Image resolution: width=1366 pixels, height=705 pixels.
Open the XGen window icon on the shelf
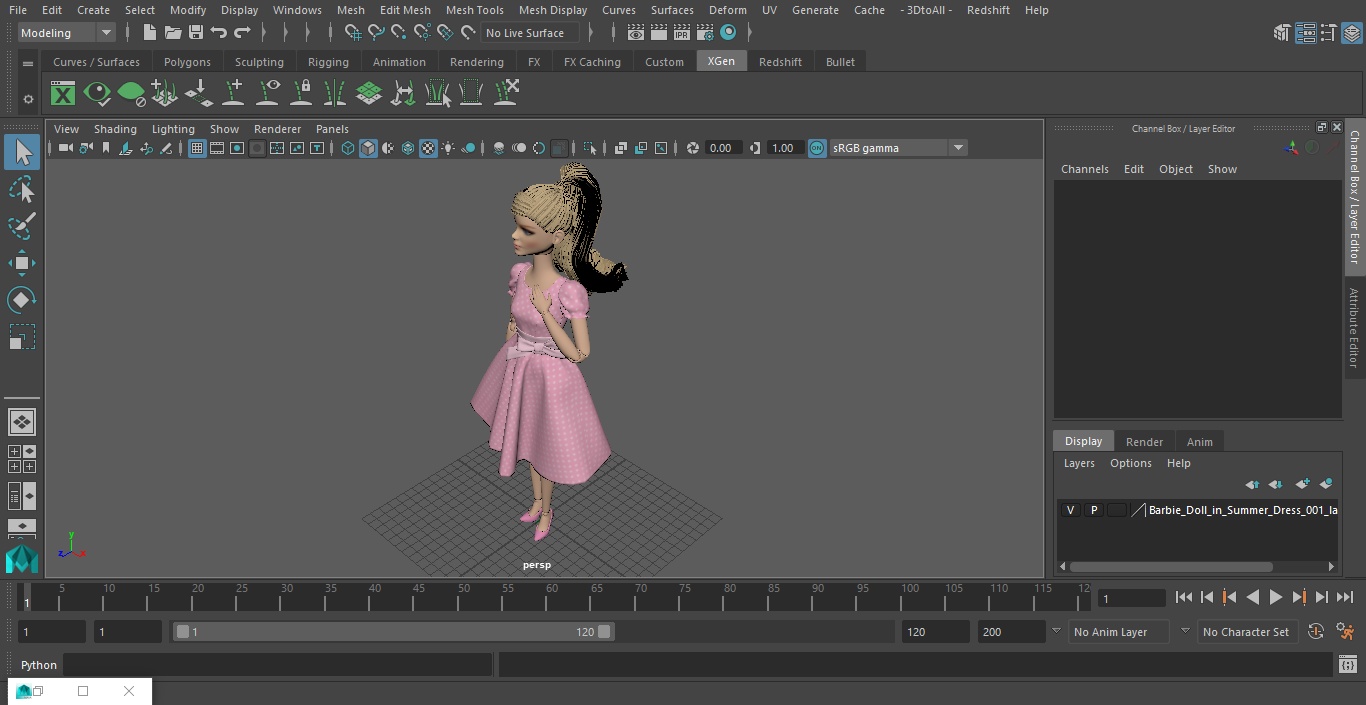click(63, 94)
